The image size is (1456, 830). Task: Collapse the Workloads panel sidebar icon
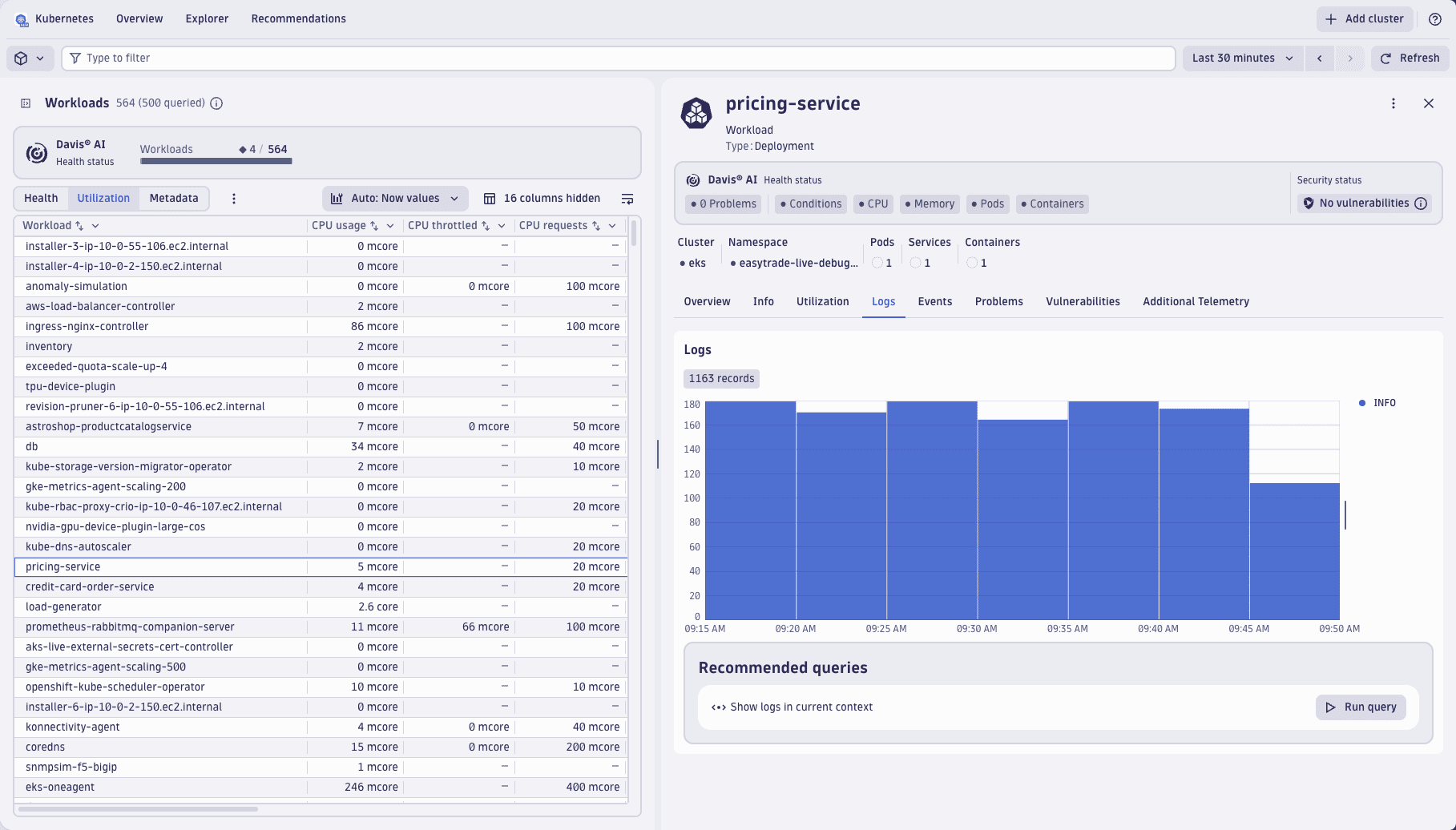pyautogui.click(x=26, y=103)
